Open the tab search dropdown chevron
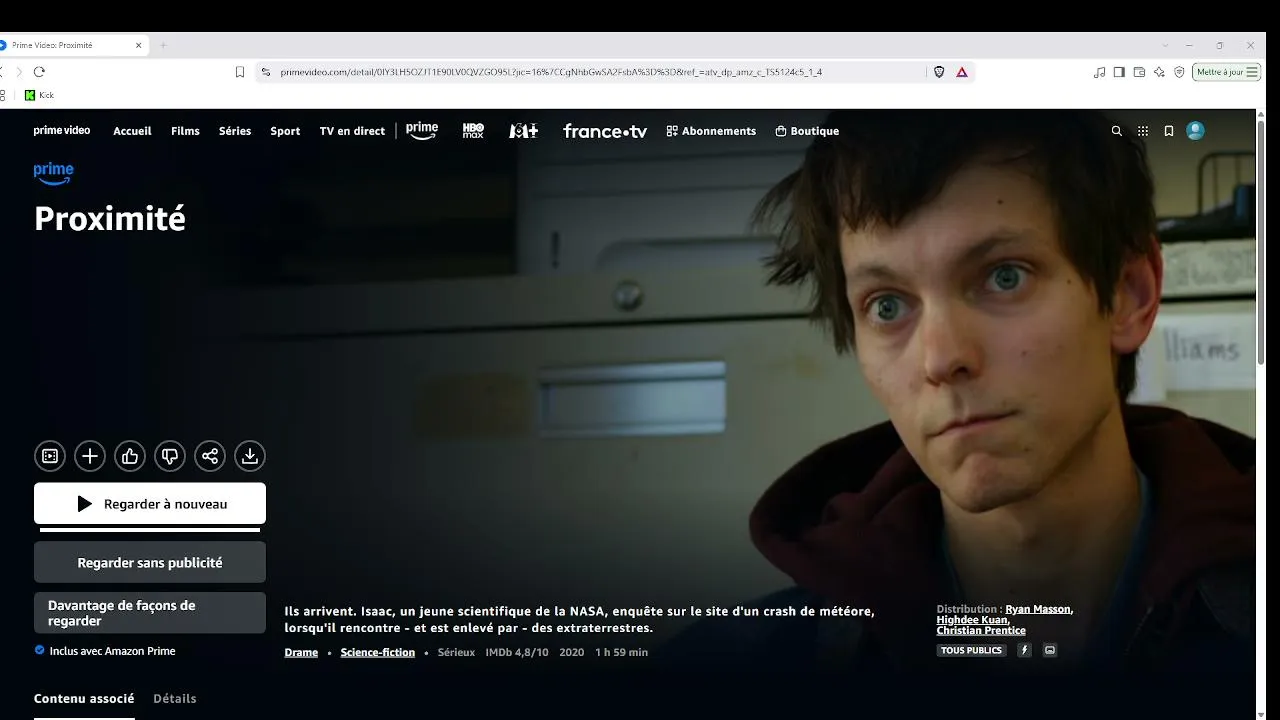The height and width of the screenshot is (720, 1280). coord(1165,45)
